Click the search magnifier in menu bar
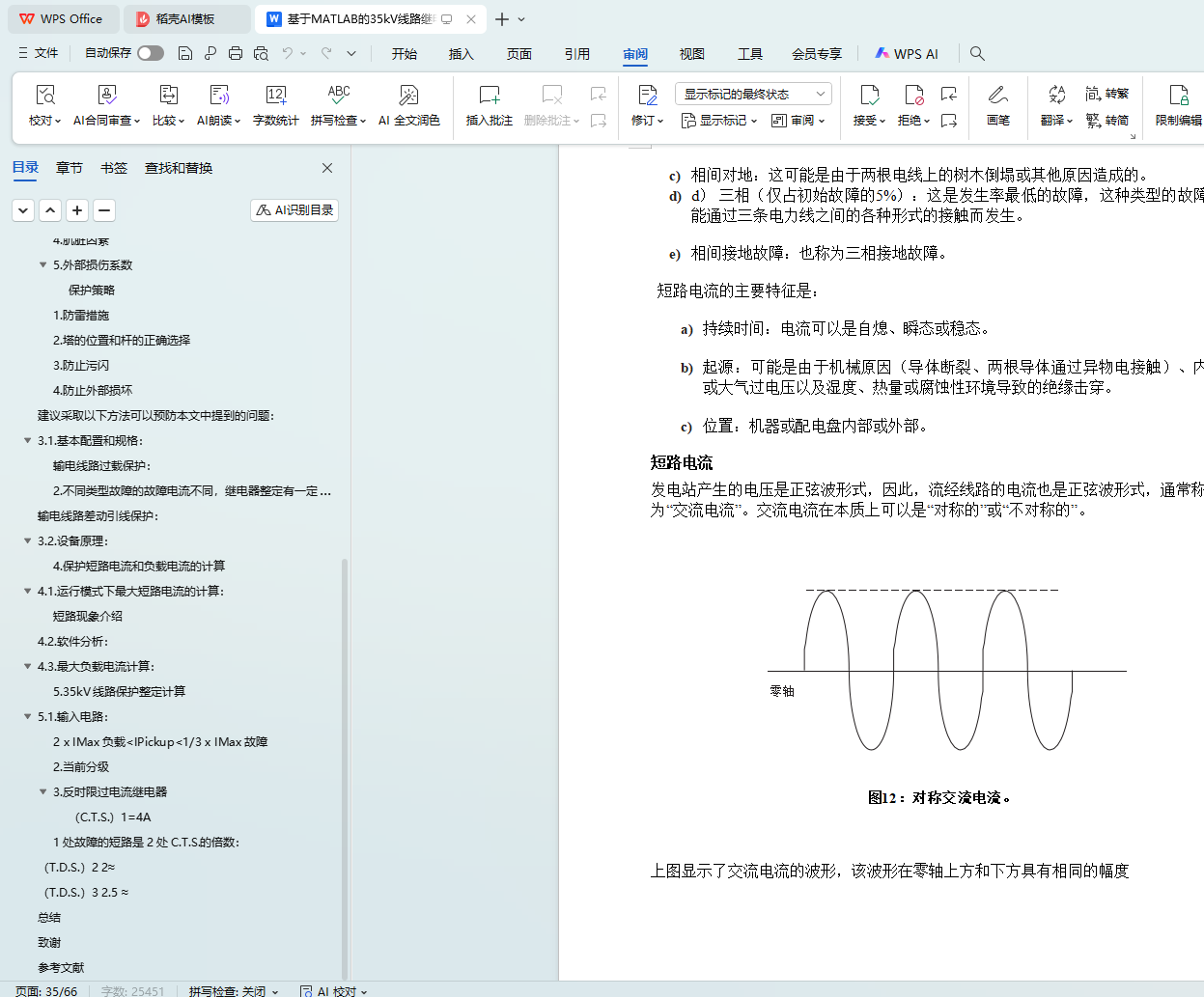Image resolution: width=1204 pixels, height=997 pixels. click(x=977, y=54)
